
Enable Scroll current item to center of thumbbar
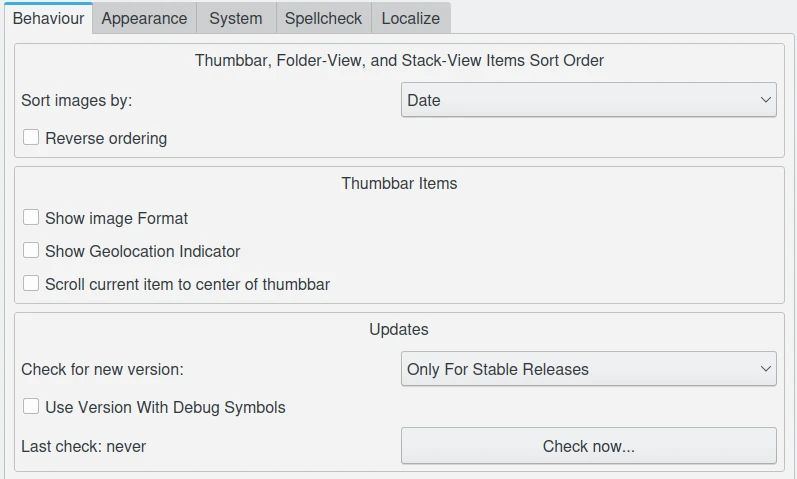(x=31, y=284)
